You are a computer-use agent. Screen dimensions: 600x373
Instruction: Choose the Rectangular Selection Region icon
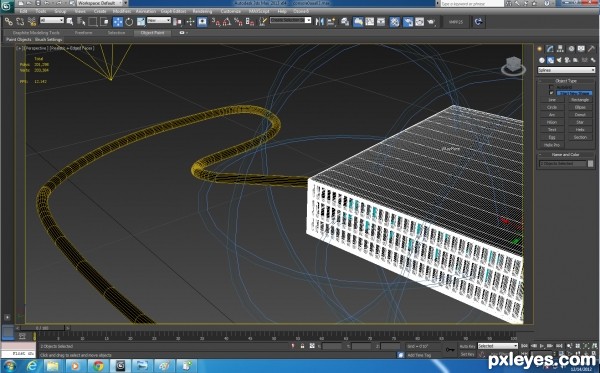click(93, 22)
